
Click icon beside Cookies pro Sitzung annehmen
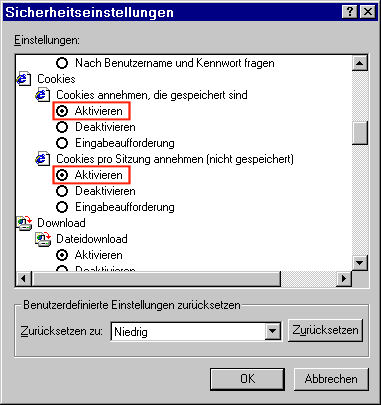[43, 159]
